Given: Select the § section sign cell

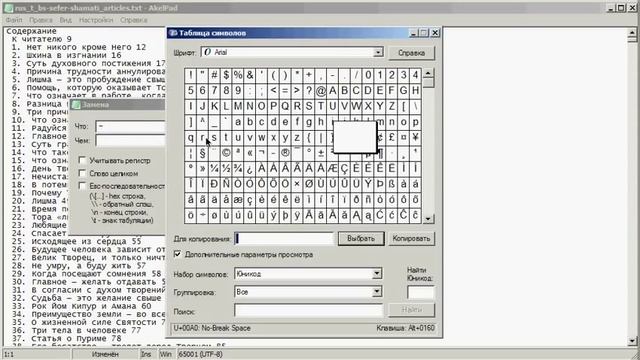Looking at the screenshot, I should [x=202, y=153].
